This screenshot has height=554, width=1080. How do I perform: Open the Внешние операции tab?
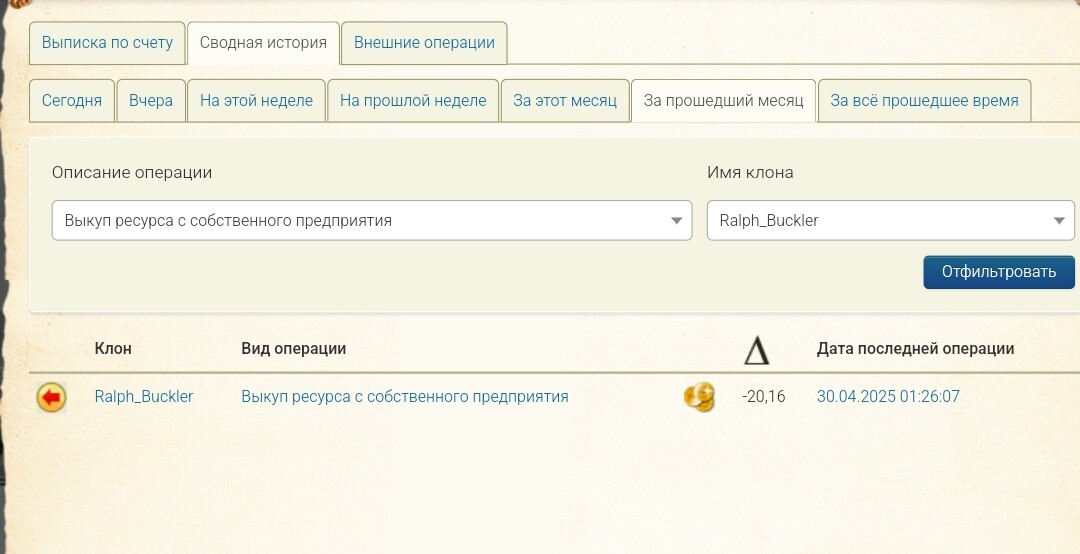[x=424, y=43]
